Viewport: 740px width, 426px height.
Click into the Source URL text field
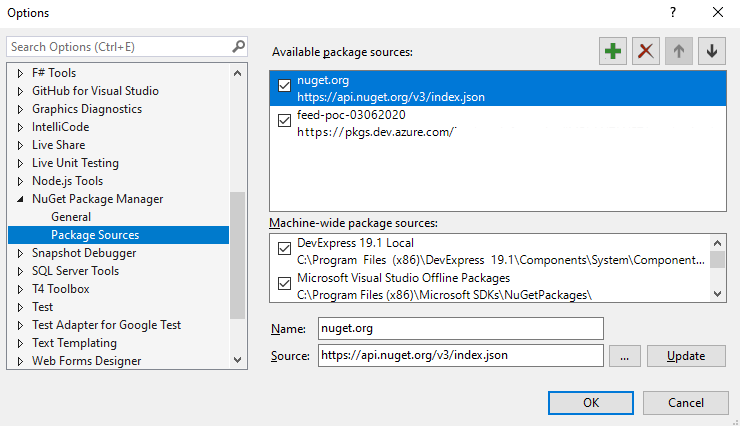click(461, 355)
